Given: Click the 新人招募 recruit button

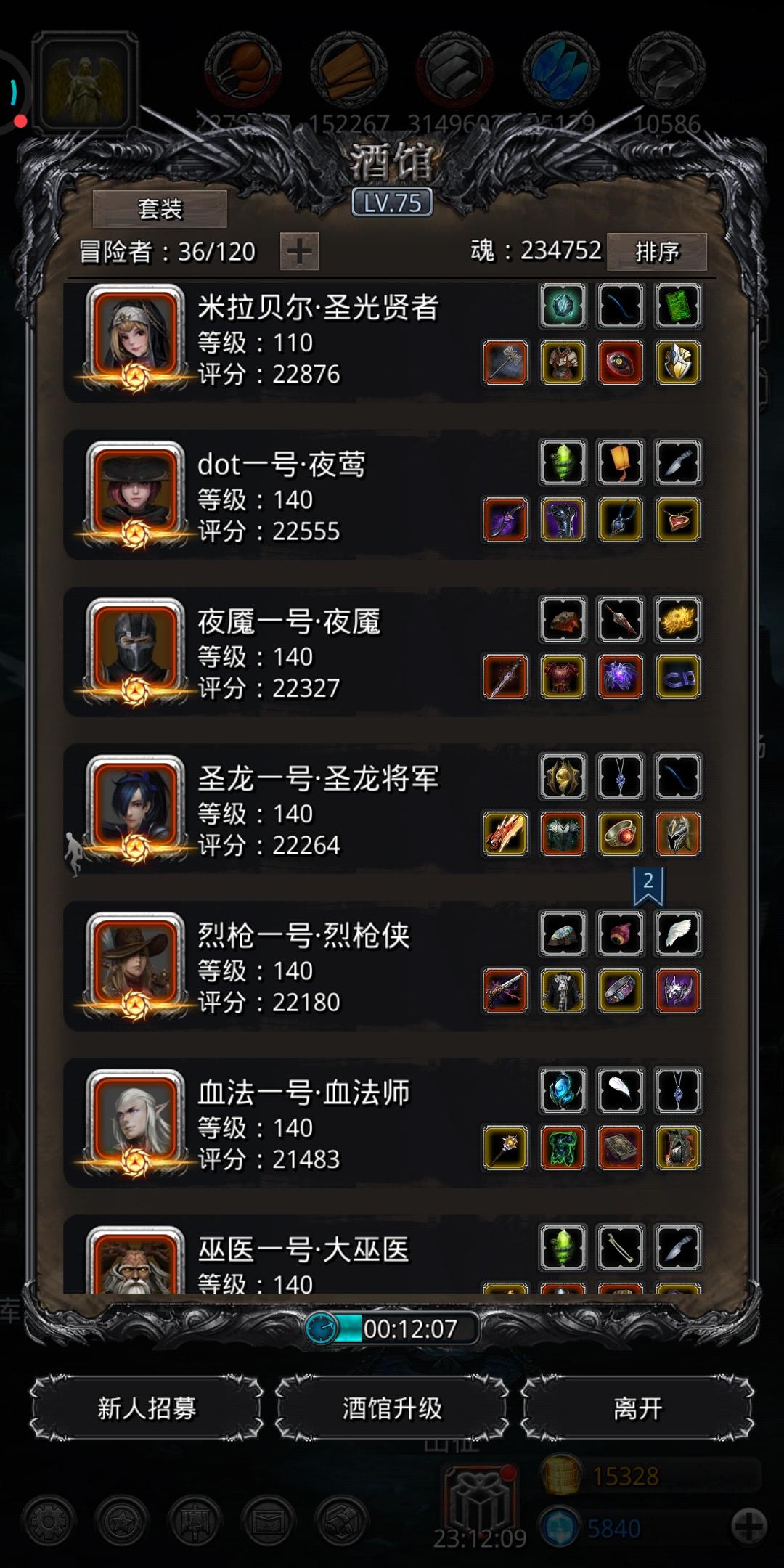Looking at the screenshot, I should click(x=147, y=1408).
